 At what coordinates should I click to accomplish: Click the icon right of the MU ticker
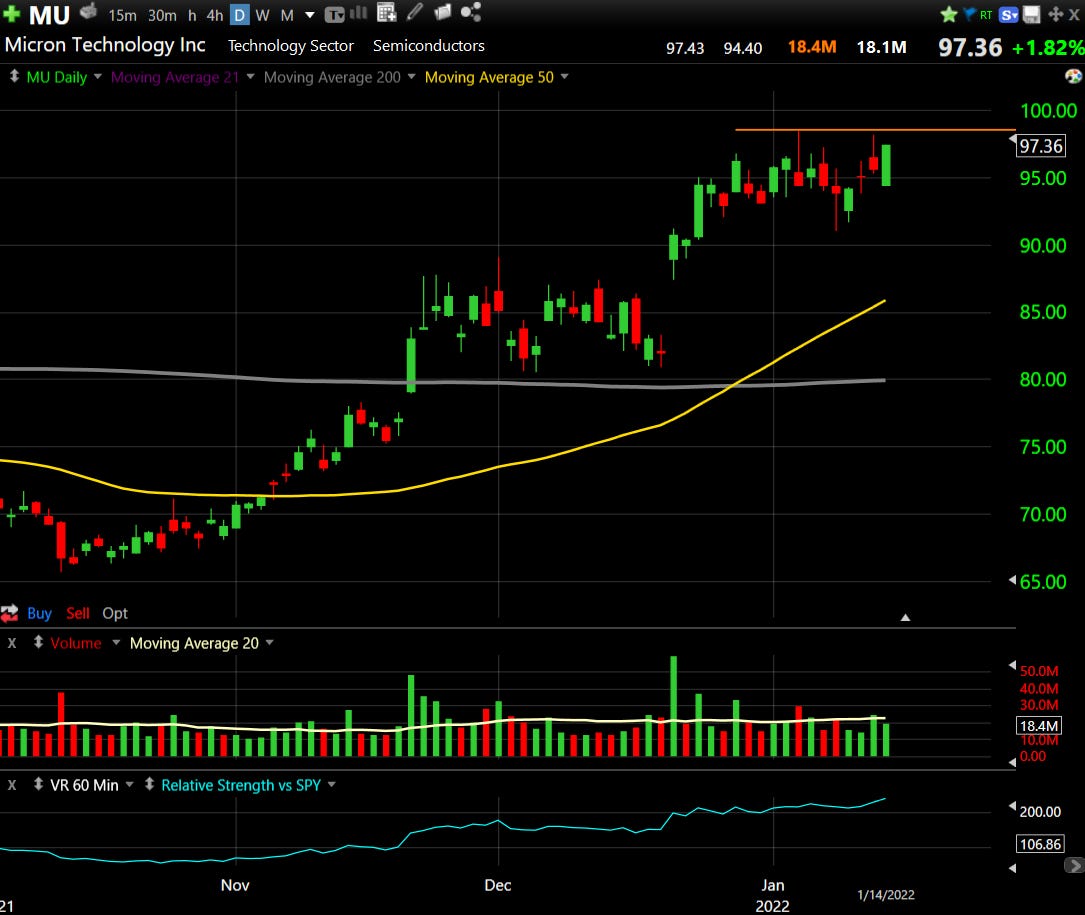[x=88, y=11]
